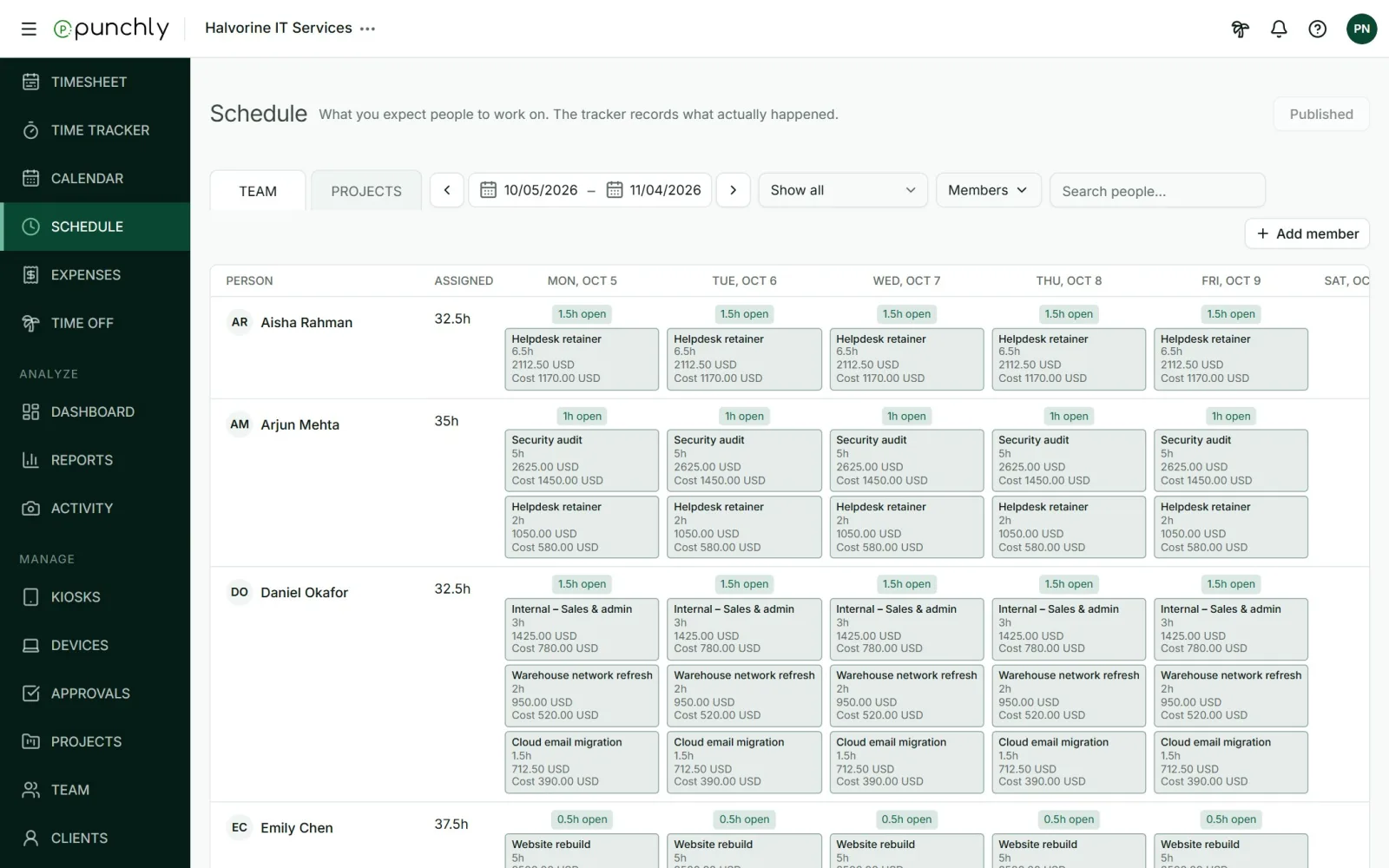Click the Search people field
Image resolution: width=1389 pixels, height=868 pixels.
(x=1157, y=191)
